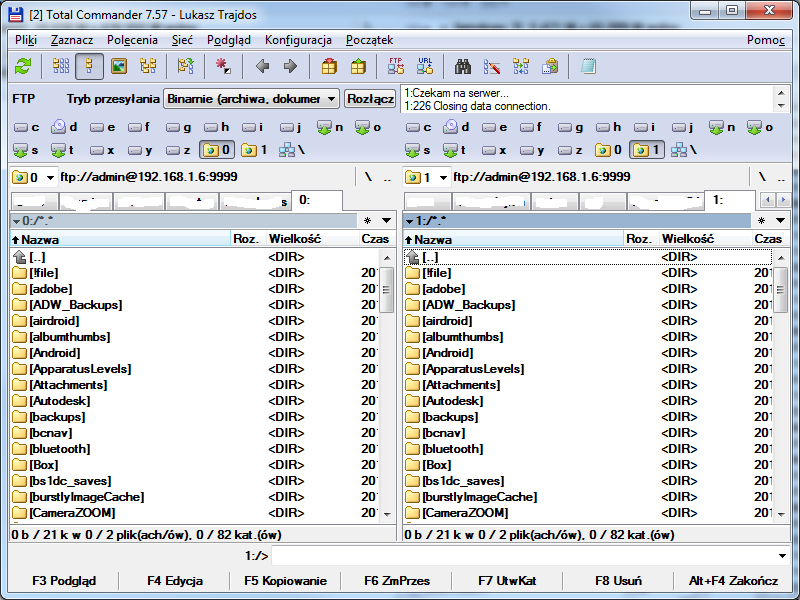Click the Alt+F4 Zakończ button
This screenshot has height=600, width=800.
click(733, 581)
